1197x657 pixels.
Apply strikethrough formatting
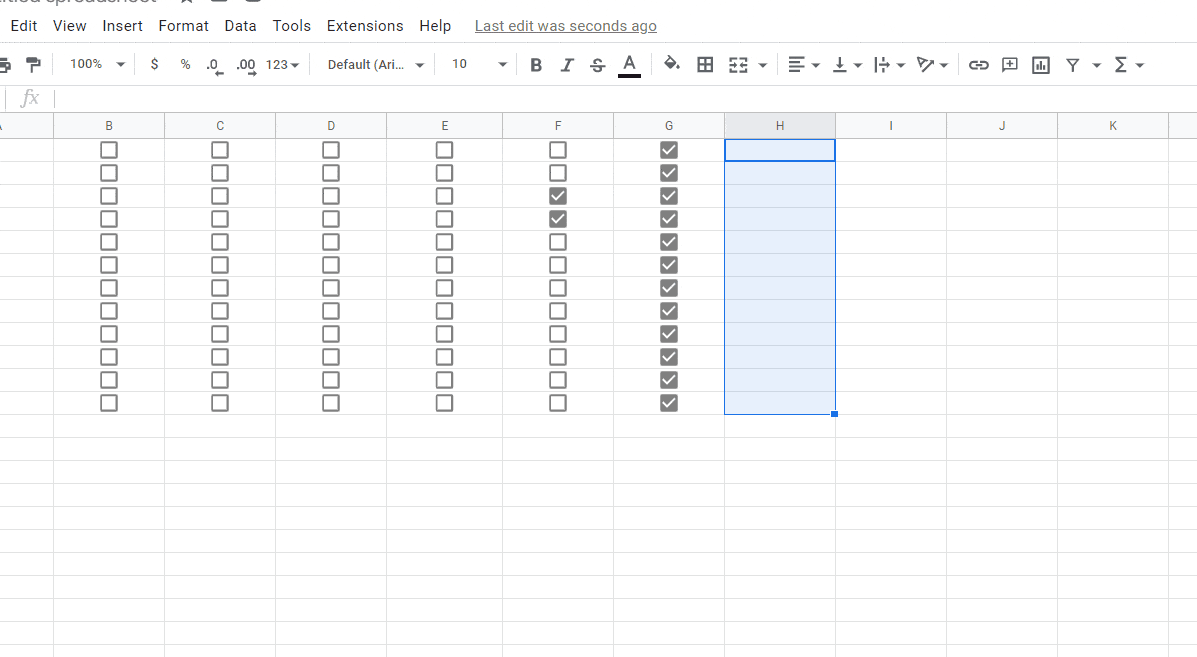(597, 64)
